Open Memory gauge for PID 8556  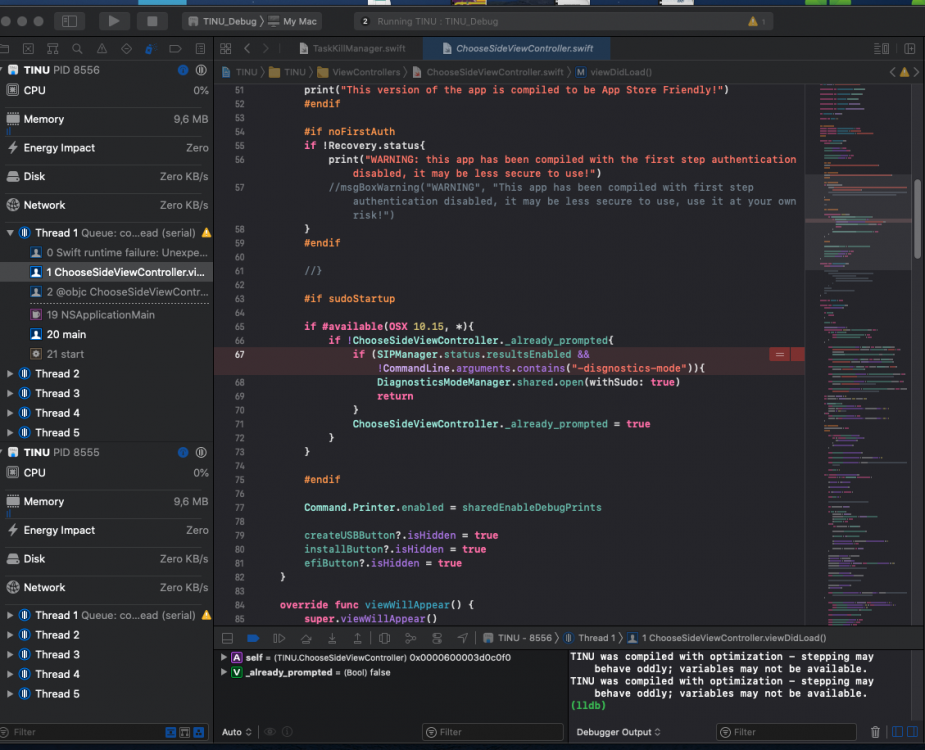coord(106,119)
